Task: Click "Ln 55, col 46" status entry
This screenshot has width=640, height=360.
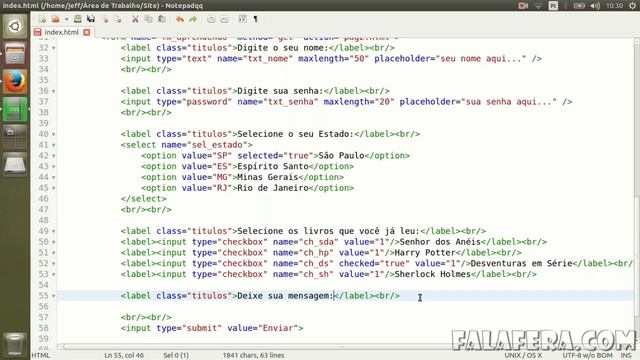Action: (124, 355)
